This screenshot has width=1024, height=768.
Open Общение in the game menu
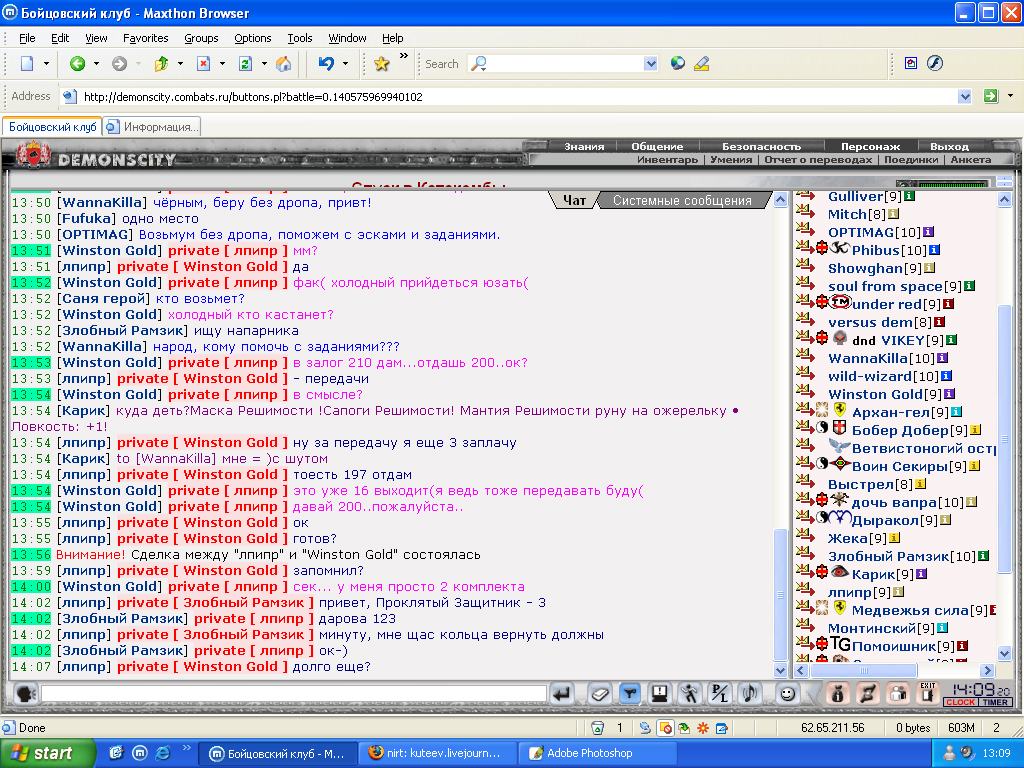point(657,146)
